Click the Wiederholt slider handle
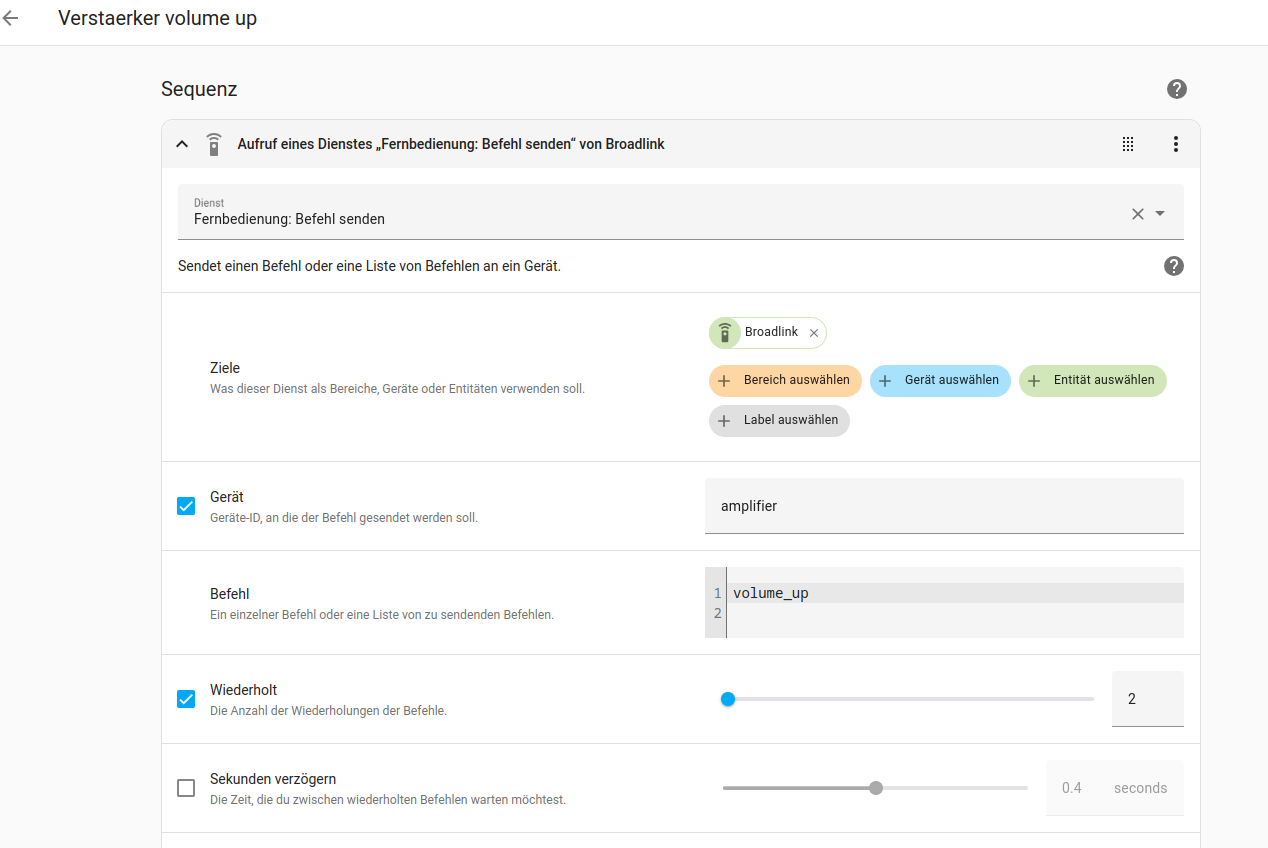 (x=728, y=699)
